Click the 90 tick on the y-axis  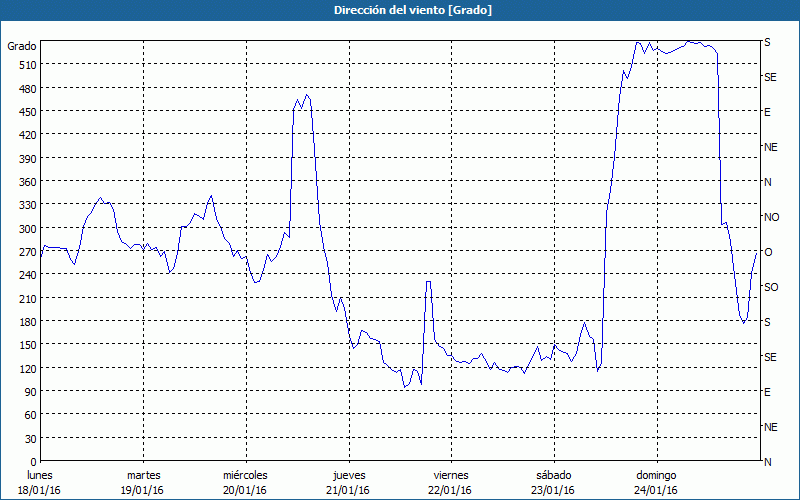coord(29,391)
